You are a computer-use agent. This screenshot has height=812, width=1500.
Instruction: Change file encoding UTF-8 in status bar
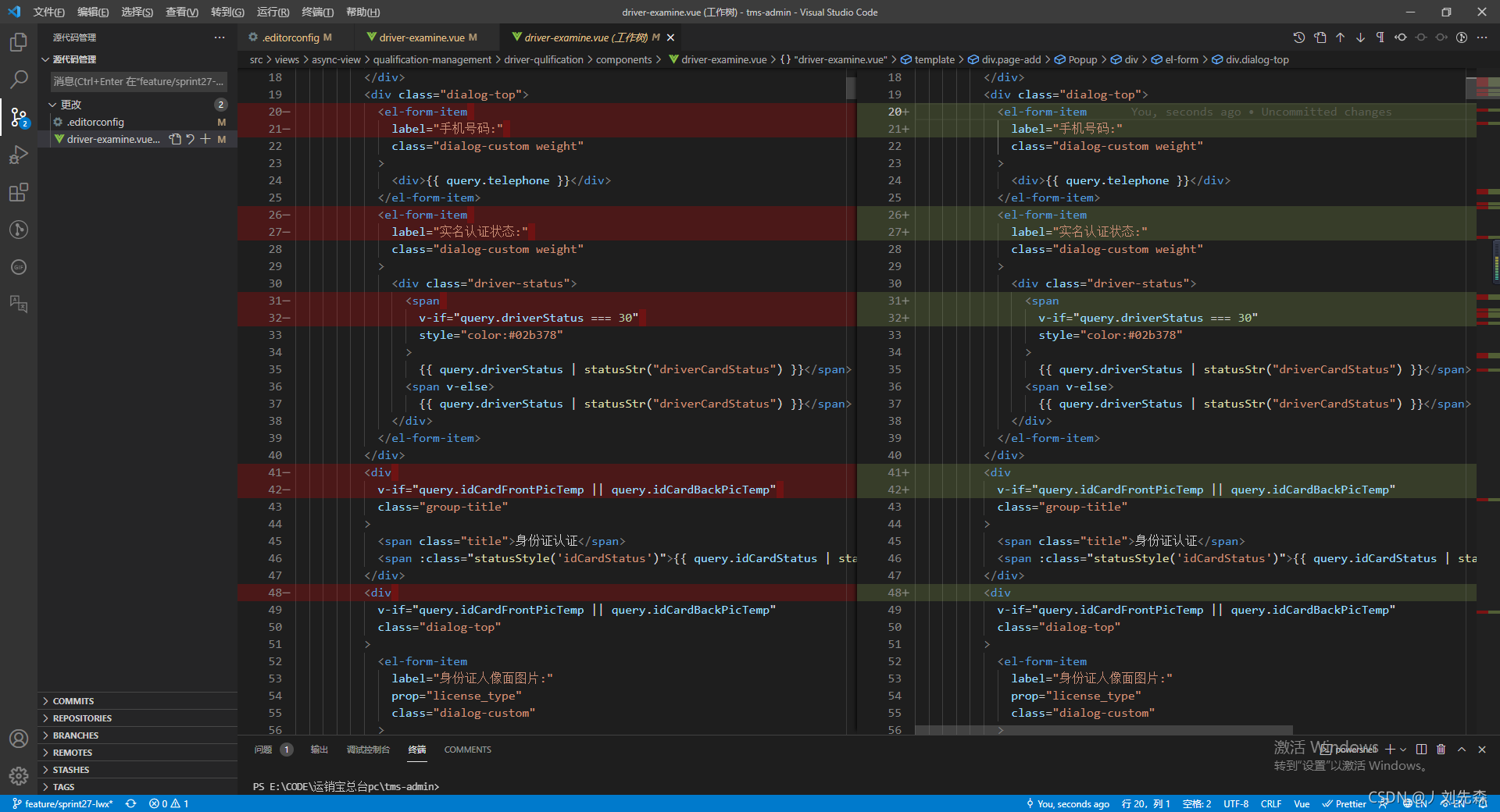click(1236, 803)
